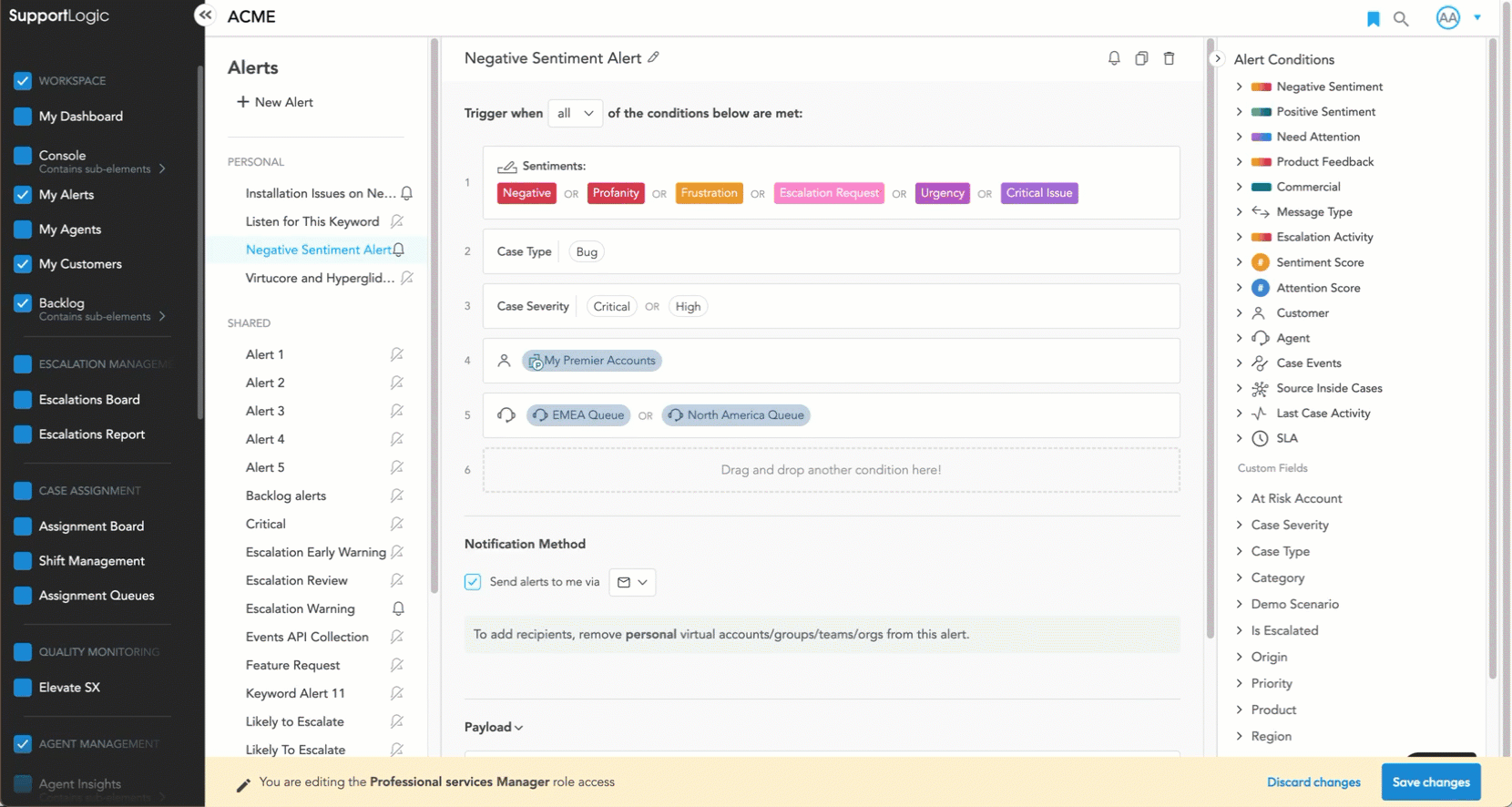Click Message Type arrows icon
The width and height of the screenshot is (1512, 807).
[x=1261, y=212]
